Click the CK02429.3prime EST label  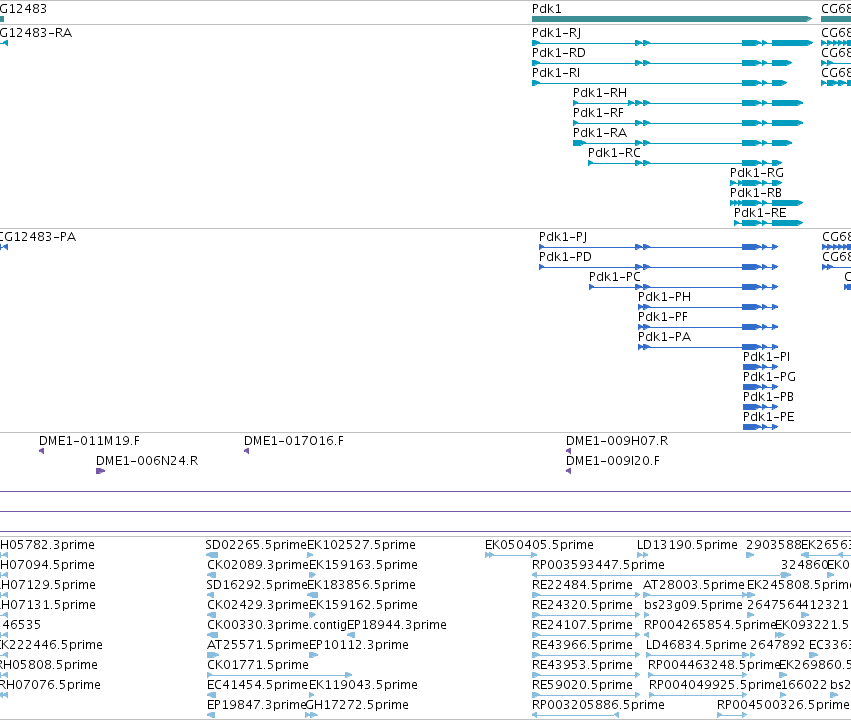(x=258, y=605)
